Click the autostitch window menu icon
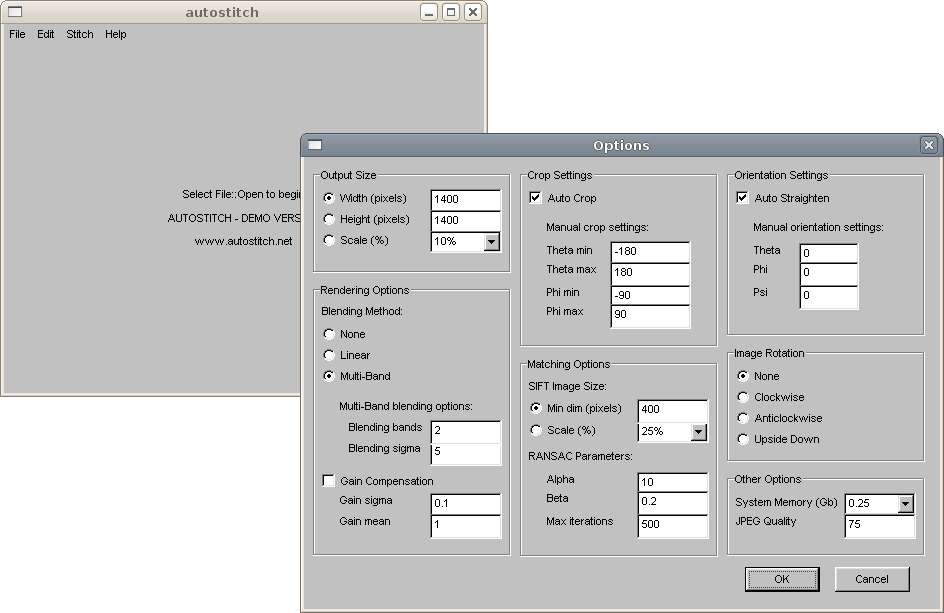This screenshot has width=944, height=613. tap(15, 12)
